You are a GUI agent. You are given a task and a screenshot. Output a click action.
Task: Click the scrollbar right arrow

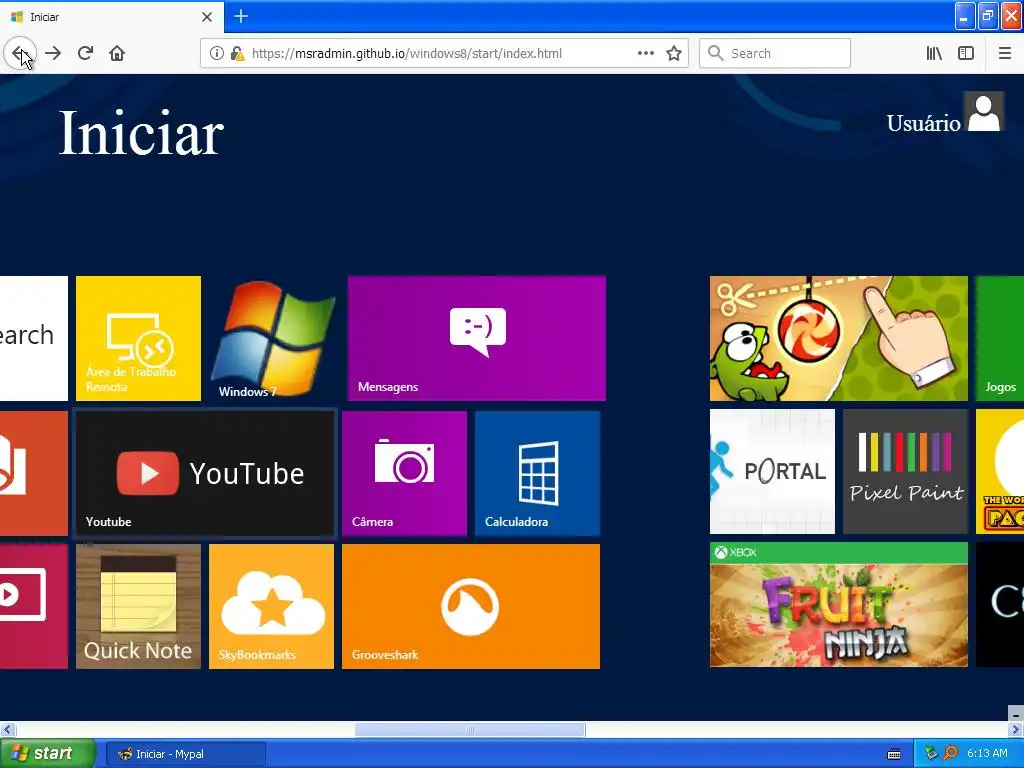[x=1016, y=729]
